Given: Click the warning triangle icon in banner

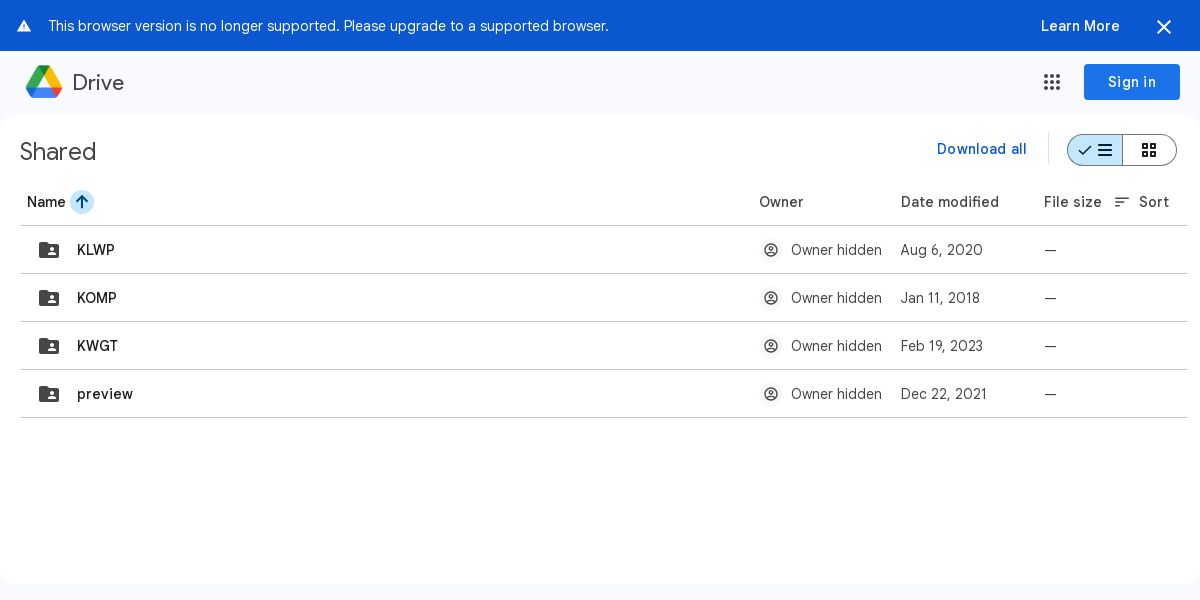Looking at the screenshot, I should (24, 26).
